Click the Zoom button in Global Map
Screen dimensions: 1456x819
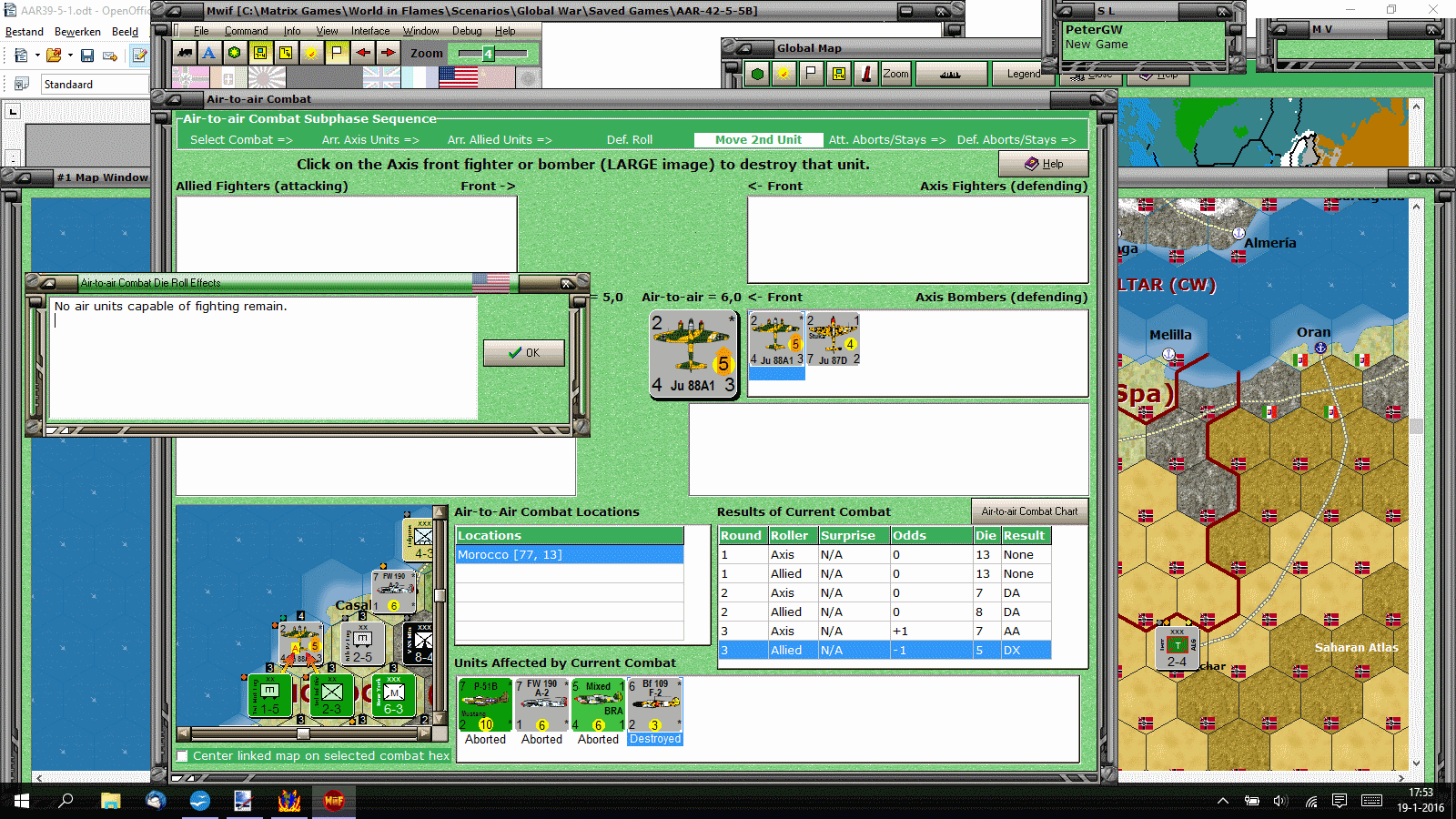[895, 74]
